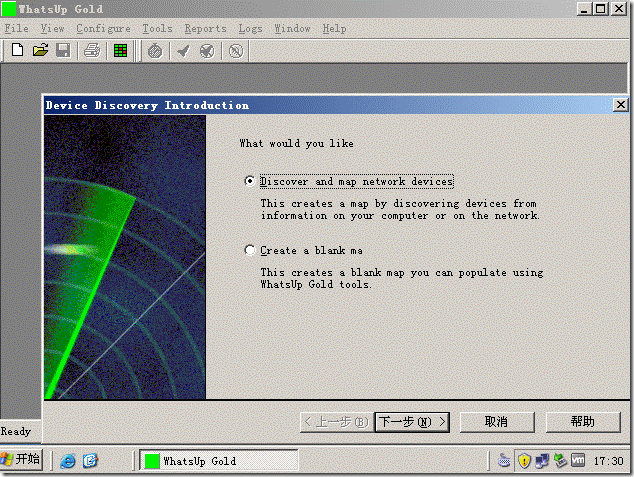Click the 上一步 (B) back button
The width and height of the screenshot is (634, 477).
coord(336,422)
